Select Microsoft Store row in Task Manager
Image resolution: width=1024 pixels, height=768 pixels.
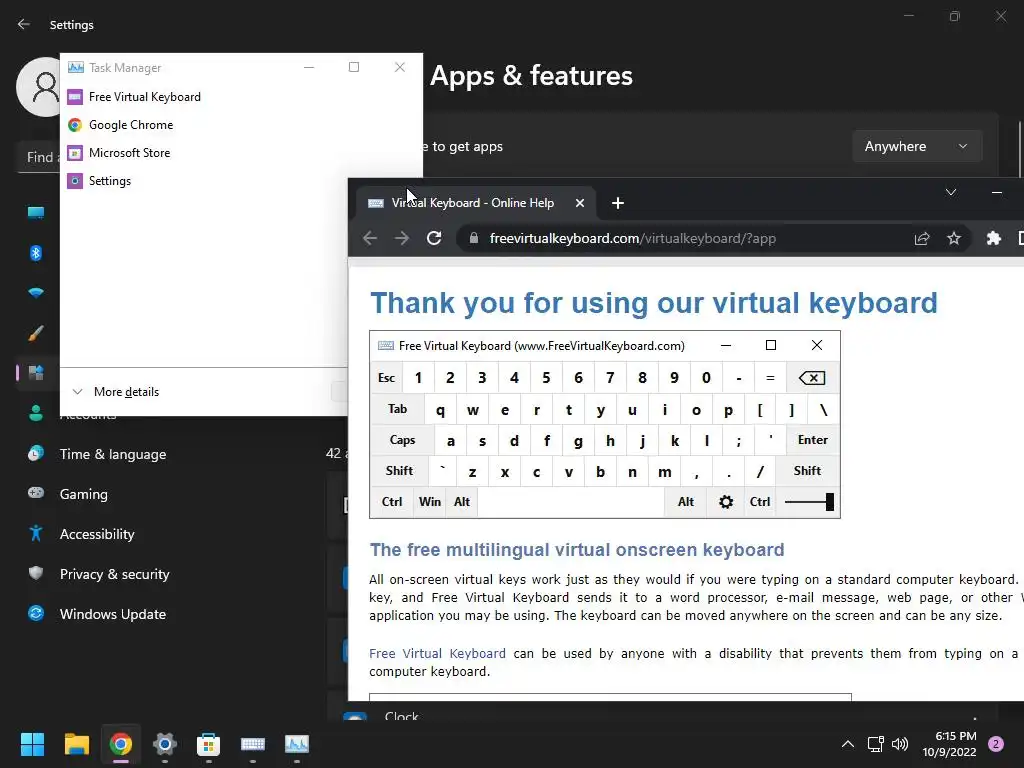tap(241, 153)
